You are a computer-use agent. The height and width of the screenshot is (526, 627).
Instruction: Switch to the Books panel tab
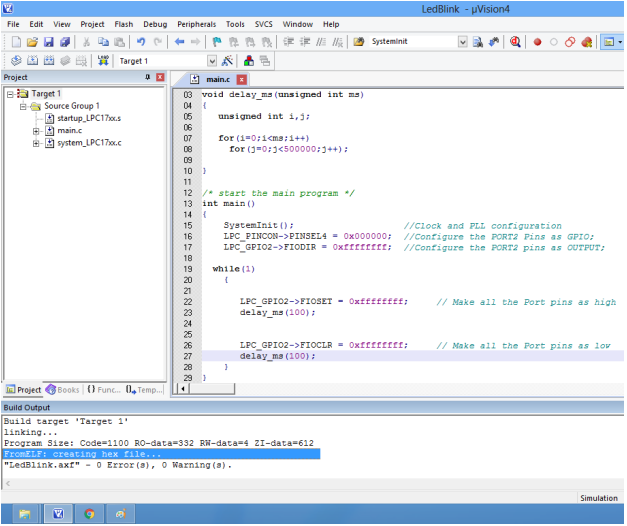[x=63, y=389]
